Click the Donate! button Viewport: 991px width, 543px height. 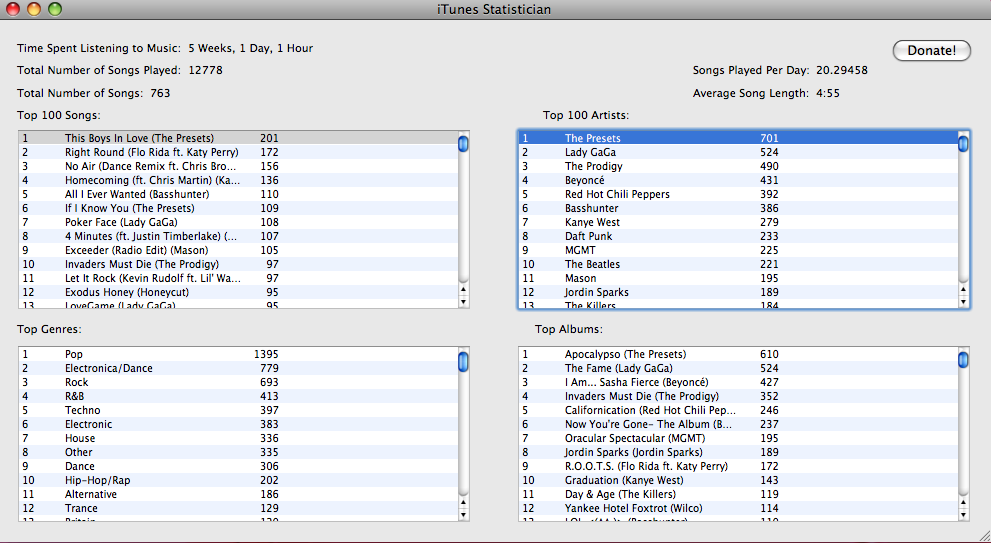pos(932,51)
